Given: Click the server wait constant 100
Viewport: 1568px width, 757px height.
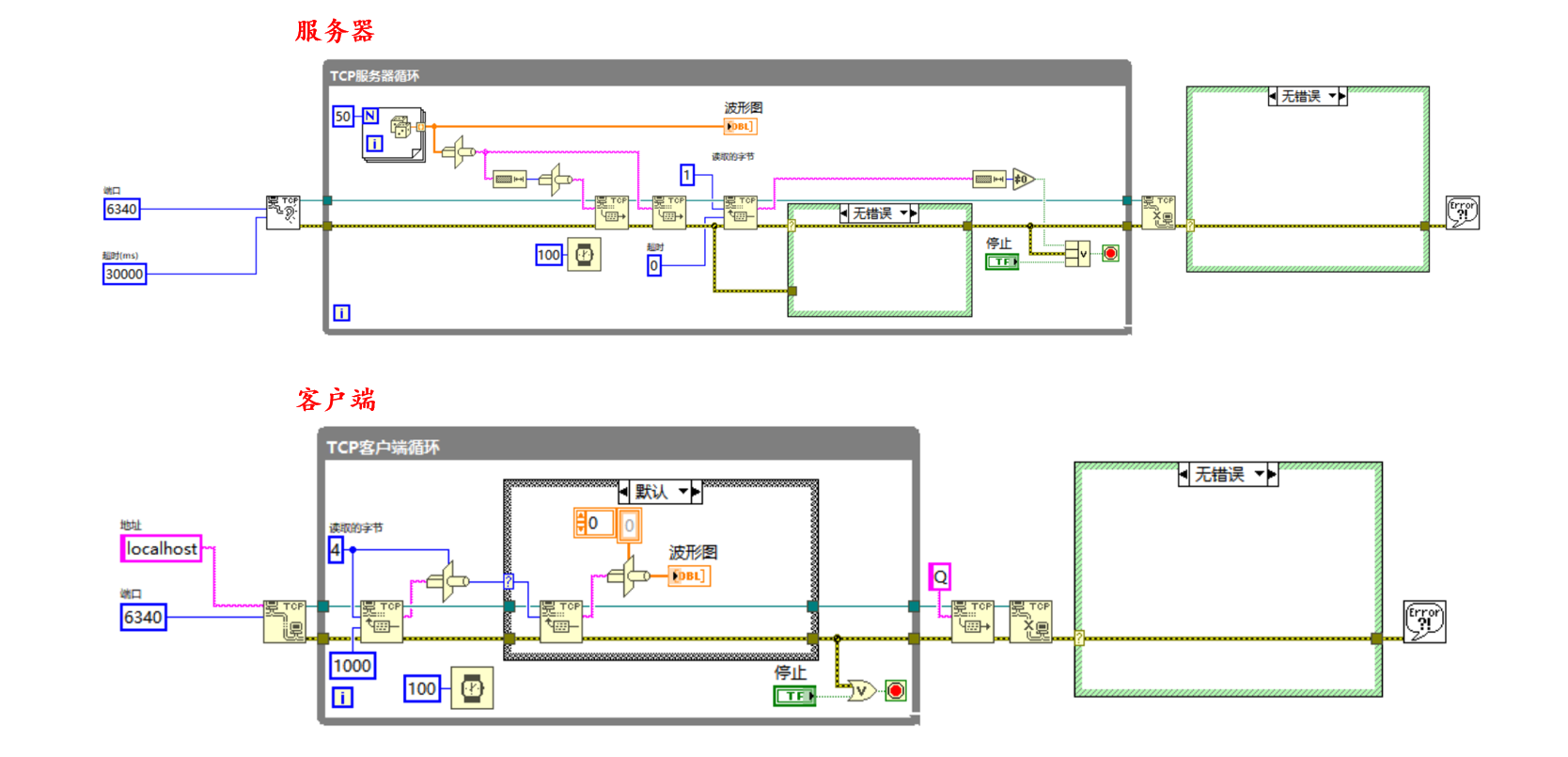Looking at the screenshot, I should point(549,255).
